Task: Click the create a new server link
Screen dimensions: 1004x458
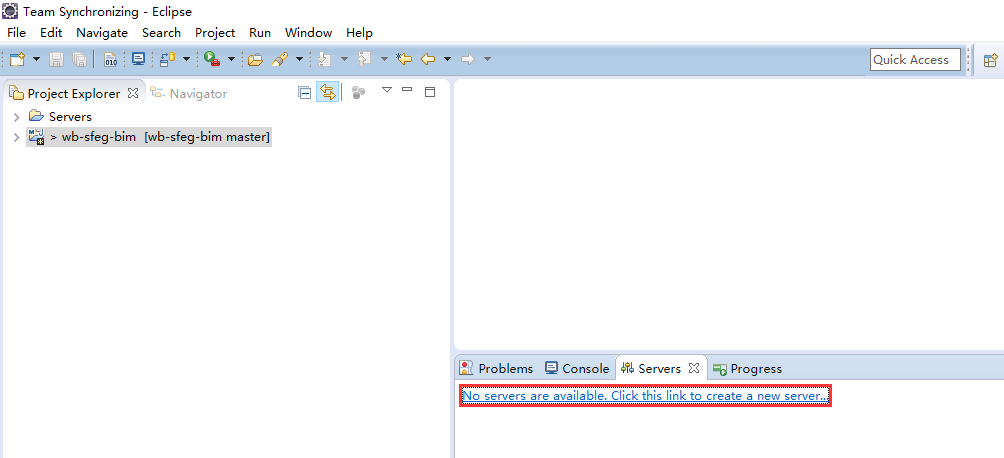Action: (x=645, y=396)
